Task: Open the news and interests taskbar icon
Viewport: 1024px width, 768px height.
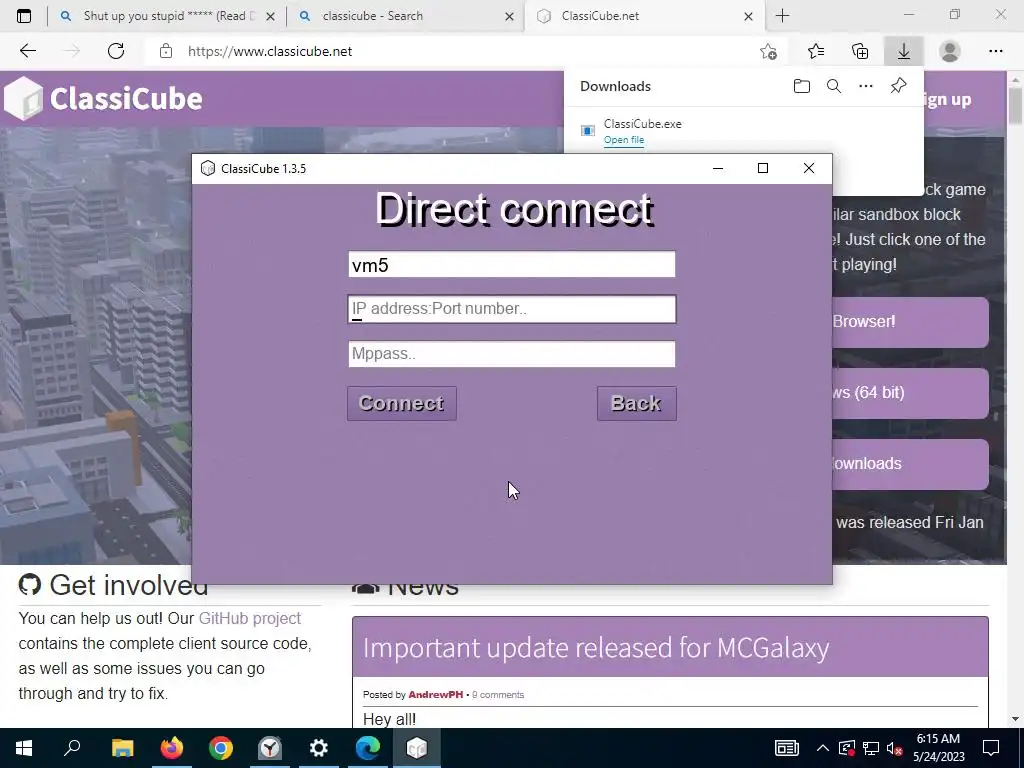Action: click(786, 748)
